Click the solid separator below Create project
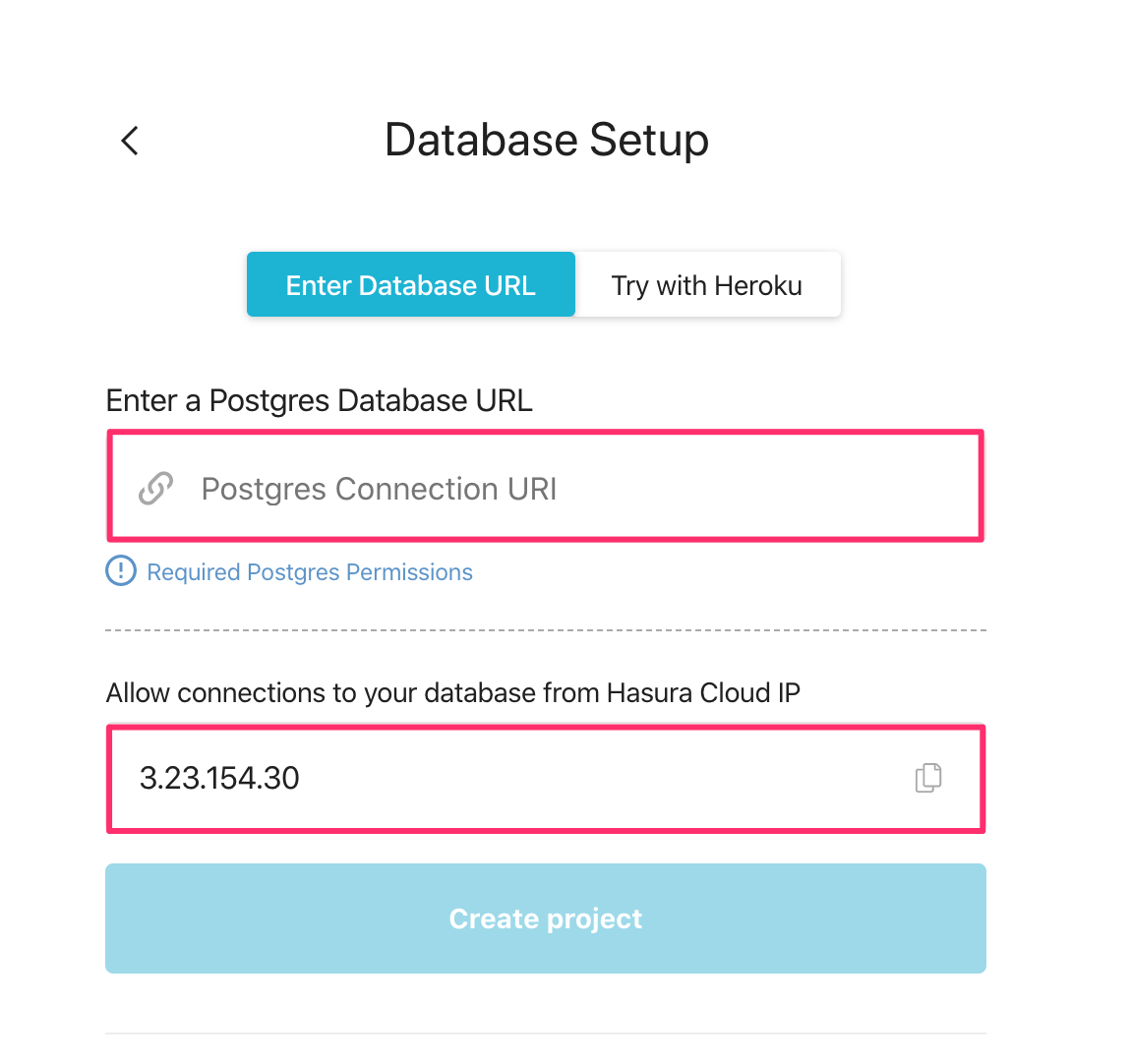This screenshot has height=1064, width=1131. tap(546, 1034)
